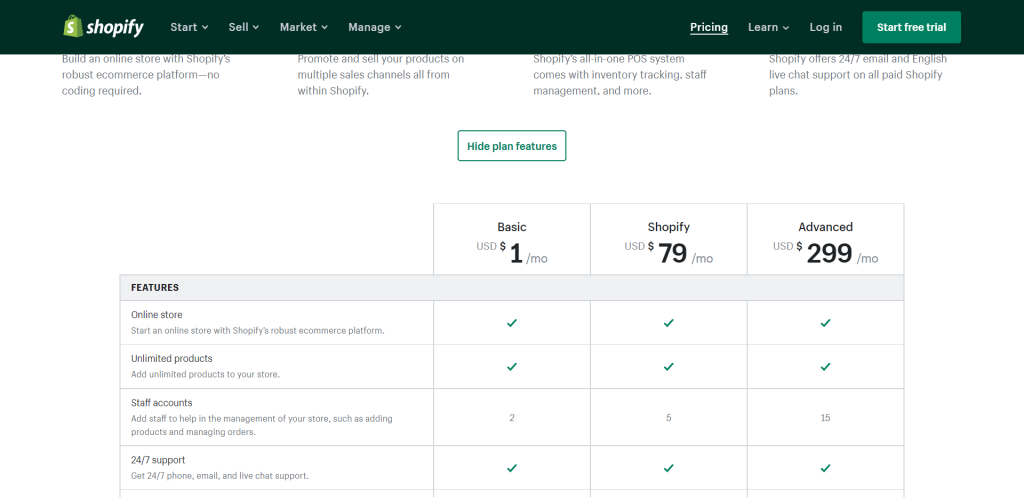Select the Advanced plan header cell
Viewport: 1024px width, 498px height.
(x=825, y=239)
